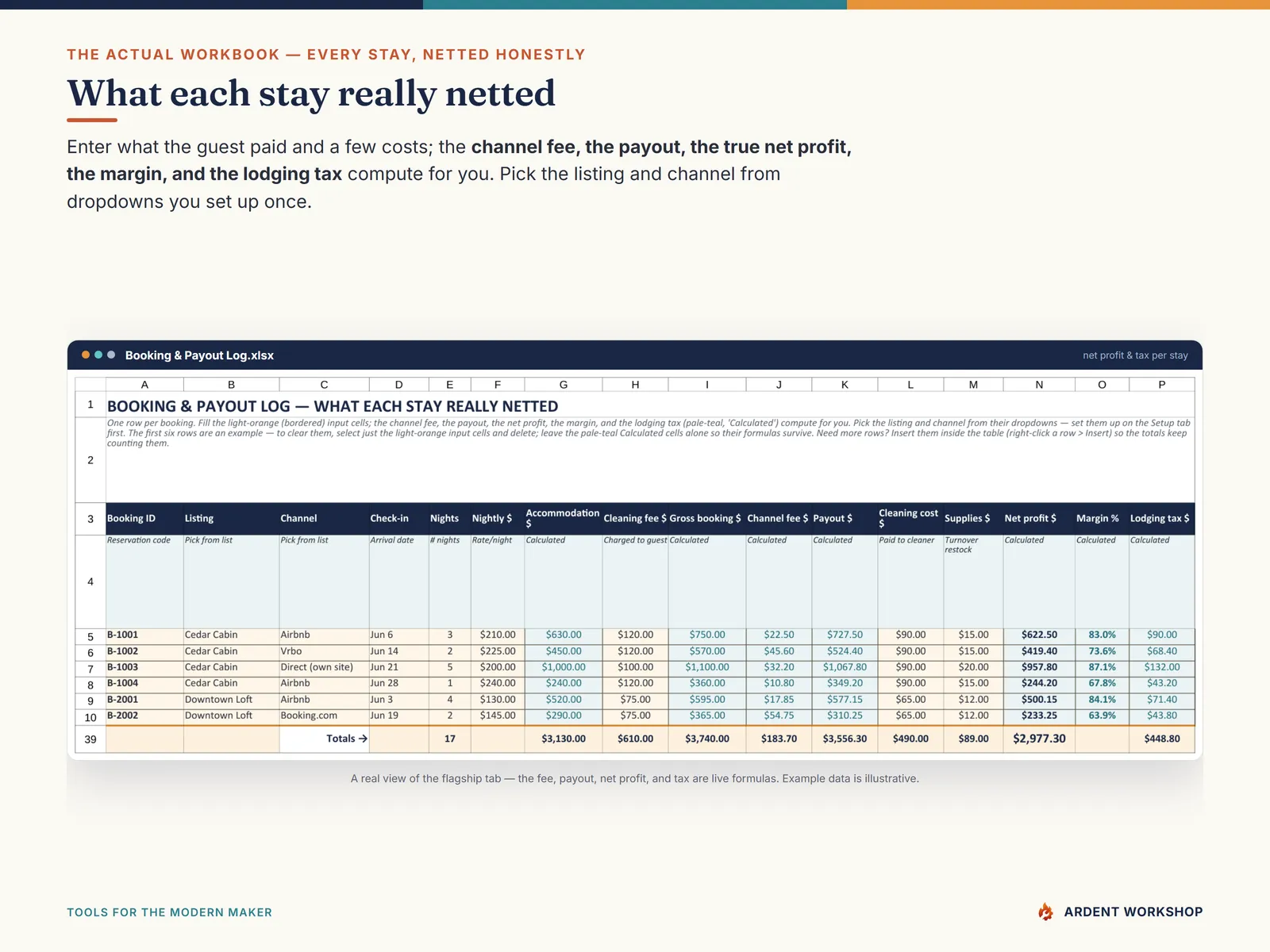Select column header G
Viewport: 1270px width, 952px height.
pos(564,385)
